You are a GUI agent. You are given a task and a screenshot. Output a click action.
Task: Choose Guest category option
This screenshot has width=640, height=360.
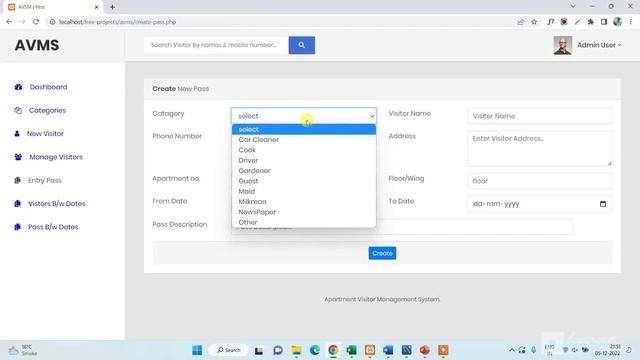(304, 181)
